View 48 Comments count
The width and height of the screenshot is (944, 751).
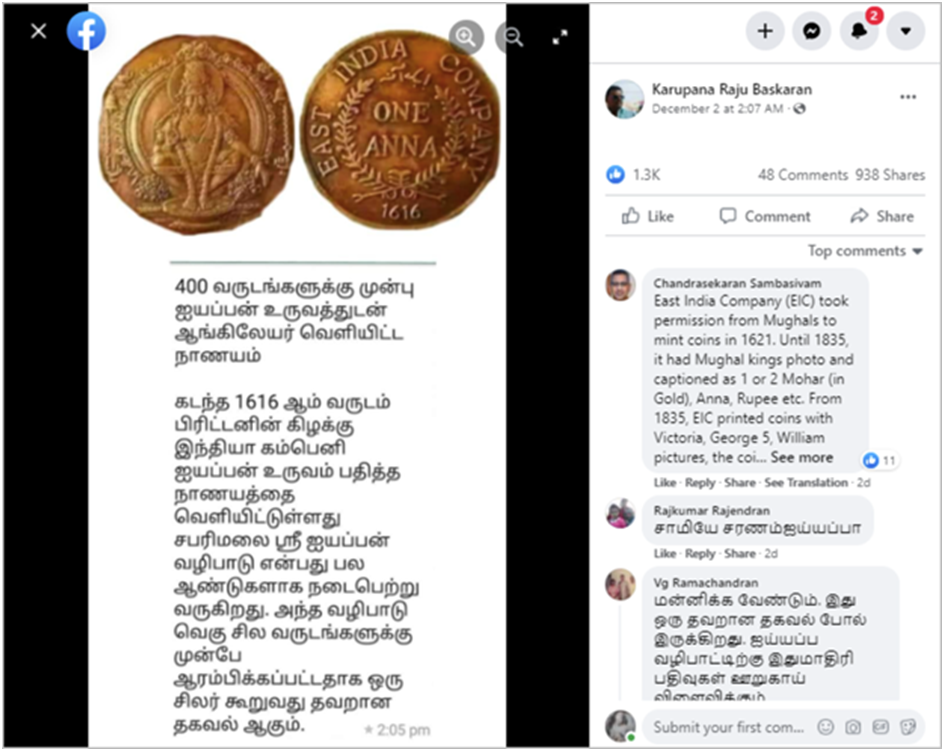(x=803, y=175)
